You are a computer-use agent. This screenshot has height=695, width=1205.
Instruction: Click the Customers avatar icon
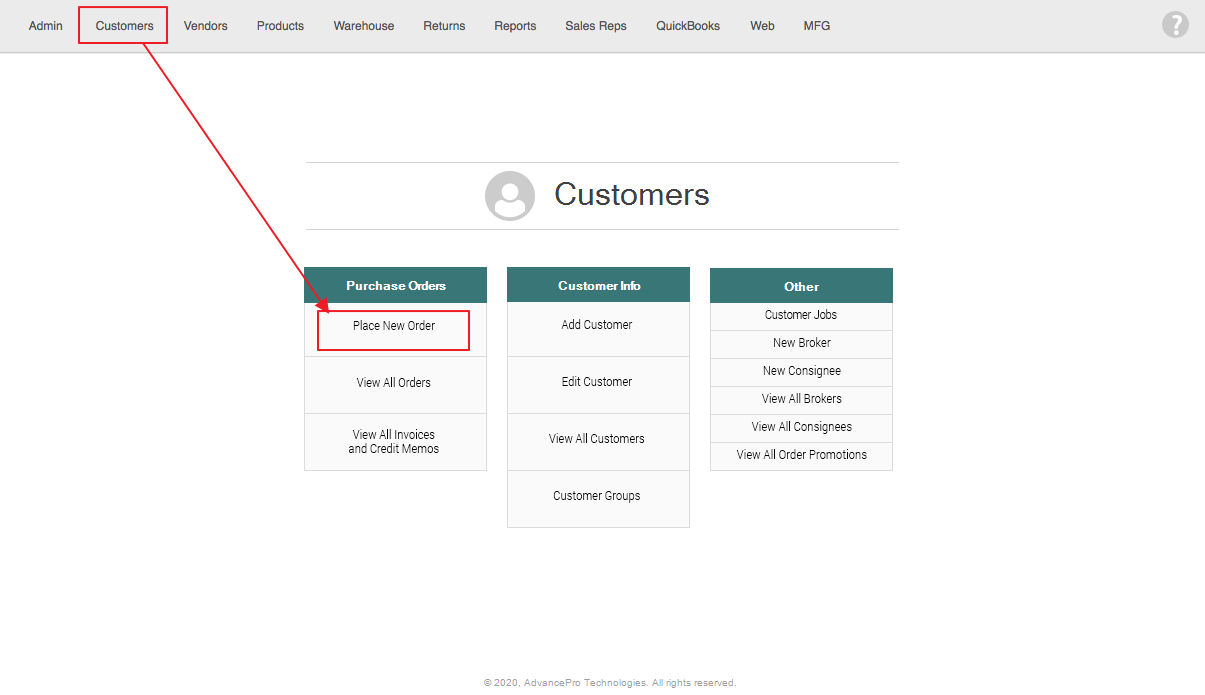point(510,196)
